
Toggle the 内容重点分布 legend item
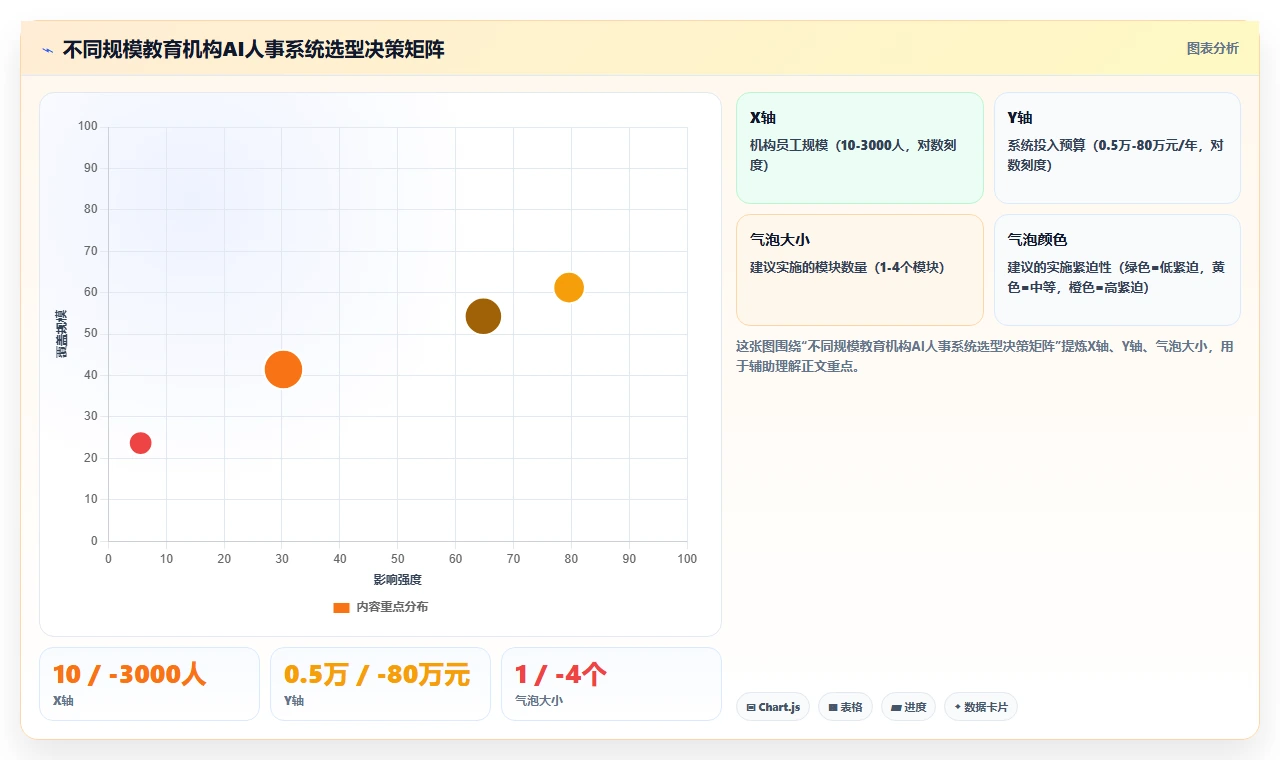380,607
